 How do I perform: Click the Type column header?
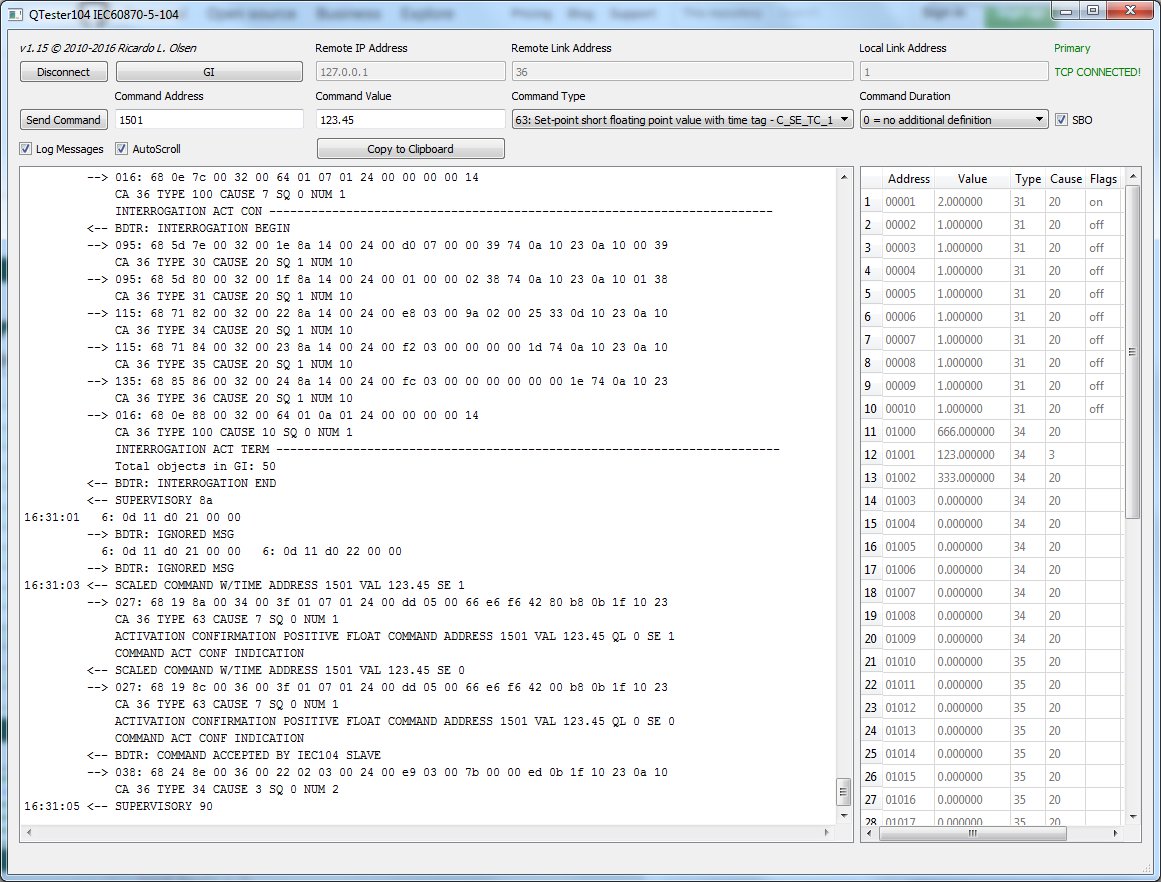[1028, 178]
